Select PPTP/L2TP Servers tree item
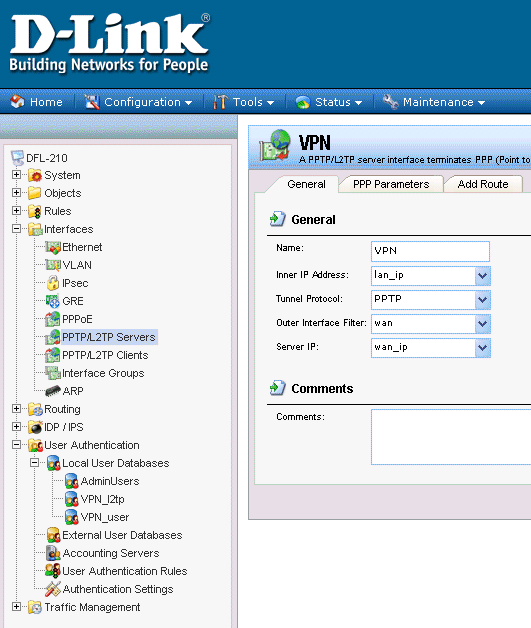 (x=109, y=337)
